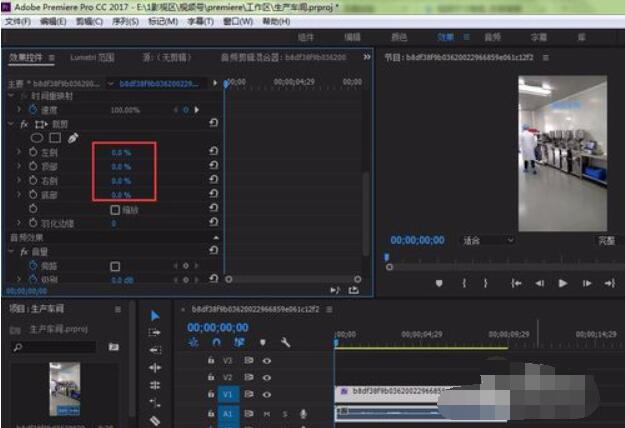Expand the 左侧 crop parameter
Screen dimensions: 625x428
(x=19, y=152)
